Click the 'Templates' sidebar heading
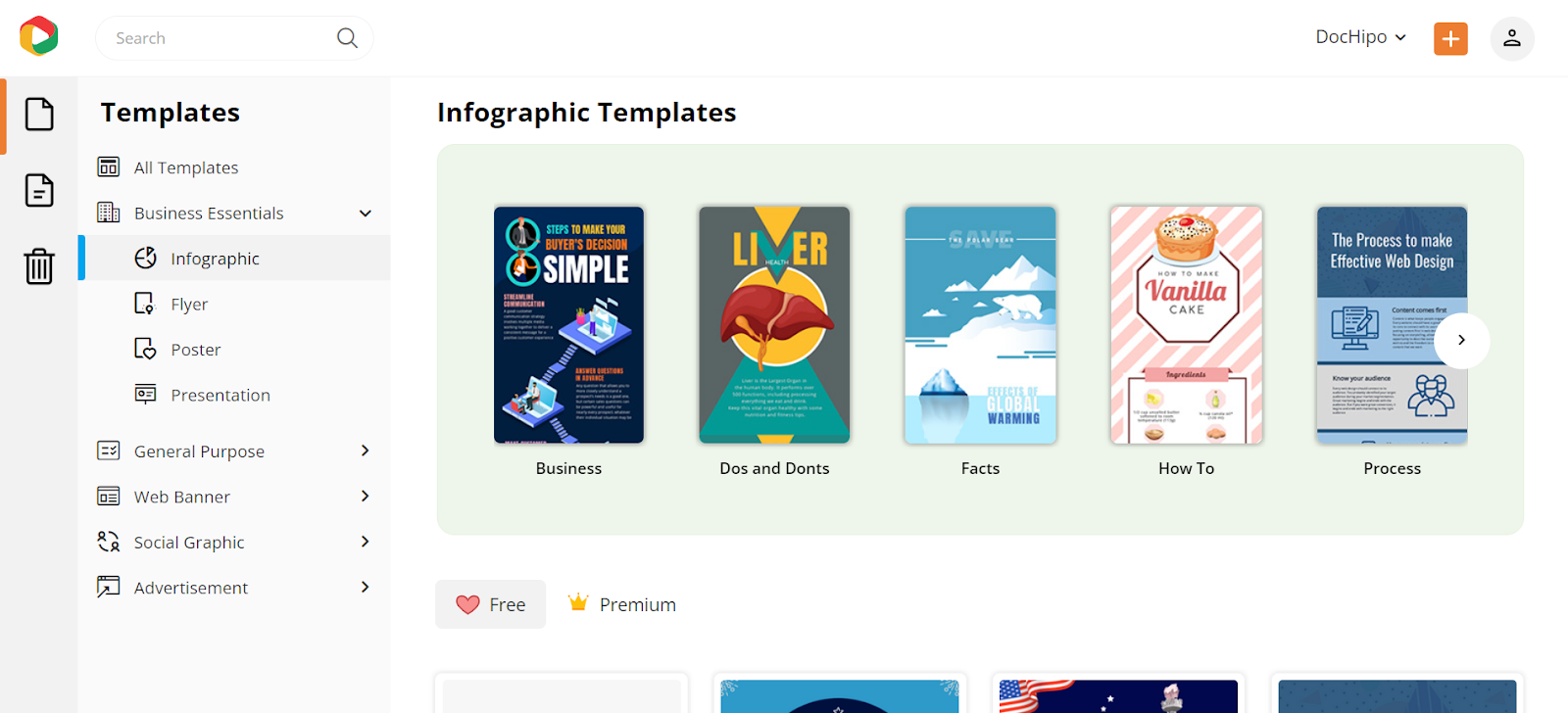1568x713 pixels. pyautogui.click(x=170, y=113)
